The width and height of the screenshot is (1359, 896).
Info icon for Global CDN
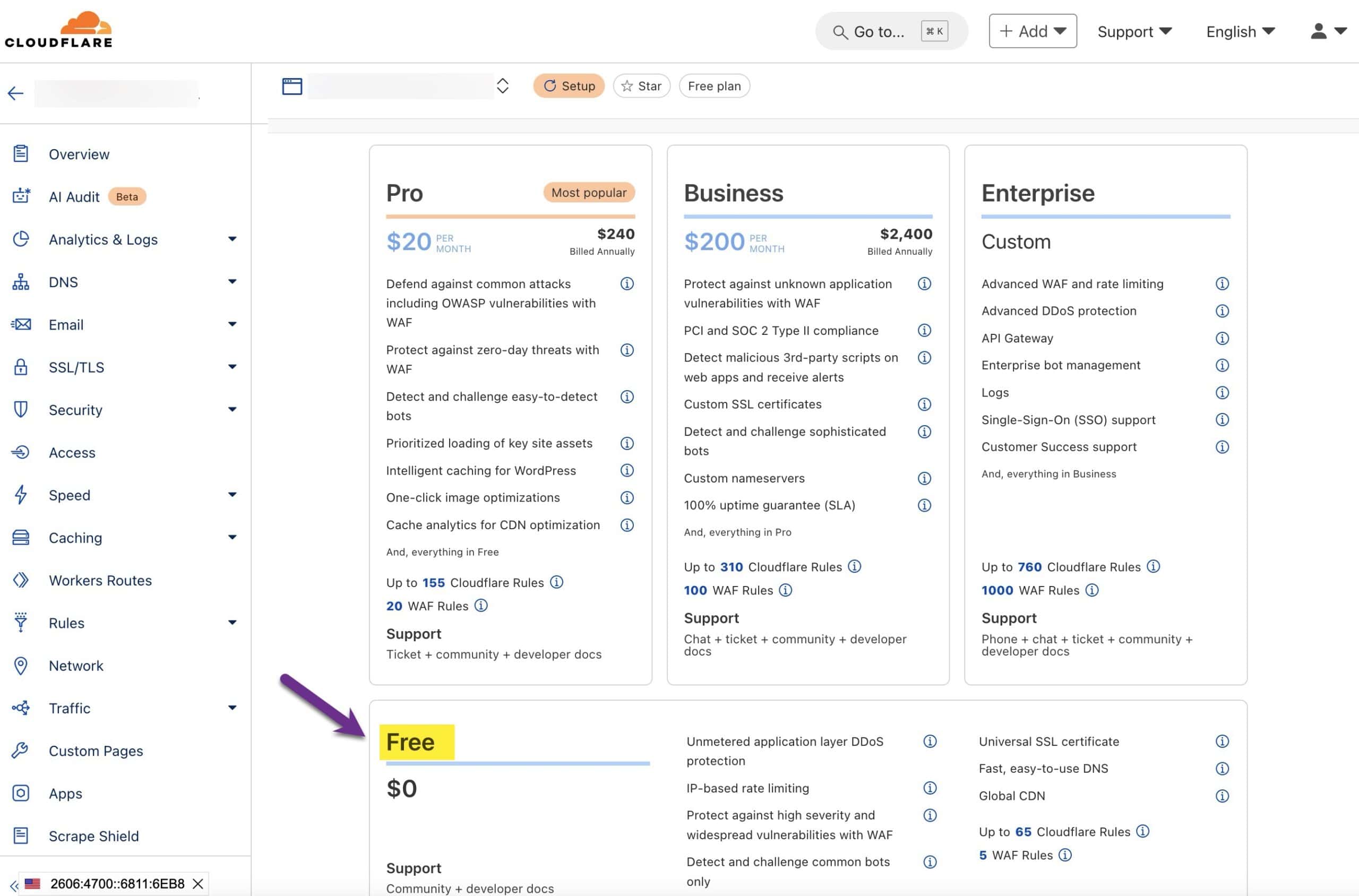click(1222, 796)
